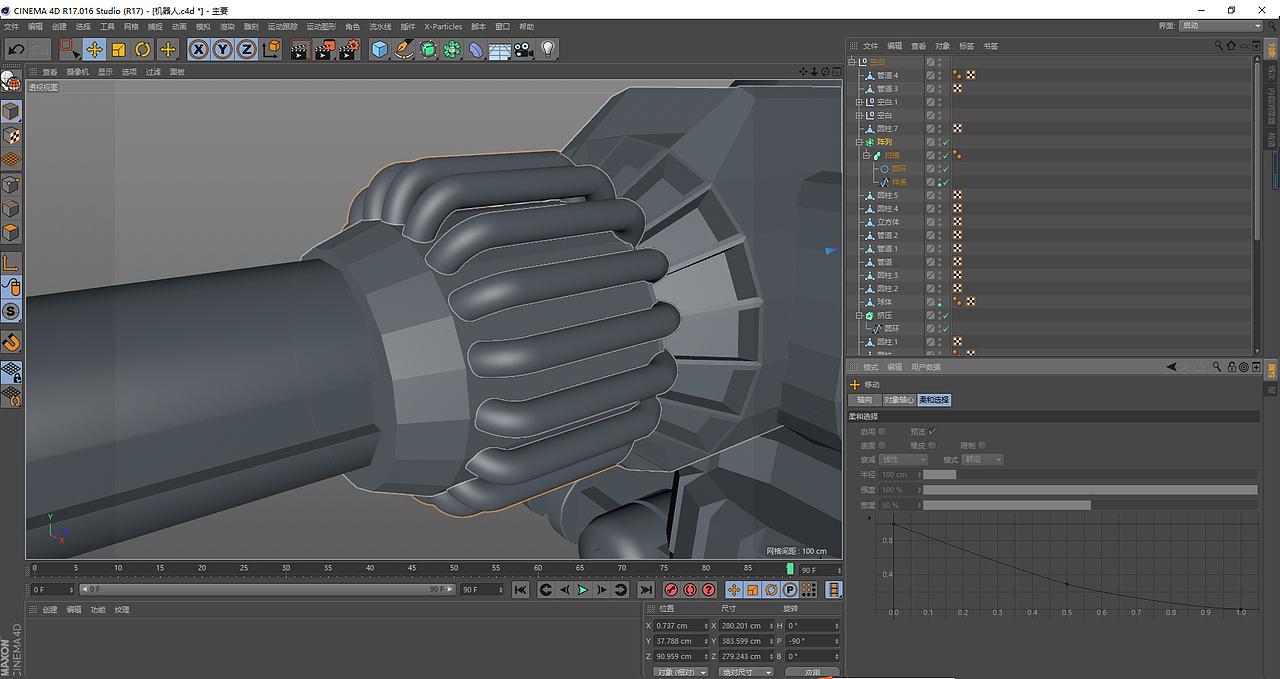The width and height of the screenshot is (1280, 679).
Task: Switch to the 柔和选择 tab
Action: (x=934, y=400)
